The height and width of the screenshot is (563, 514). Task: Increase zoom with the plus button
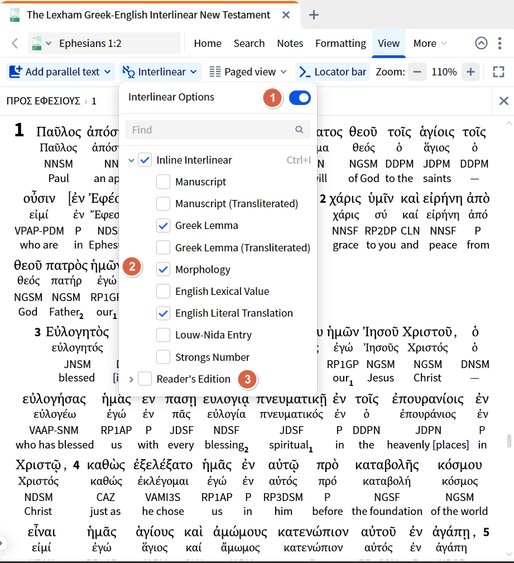point(471,72)
